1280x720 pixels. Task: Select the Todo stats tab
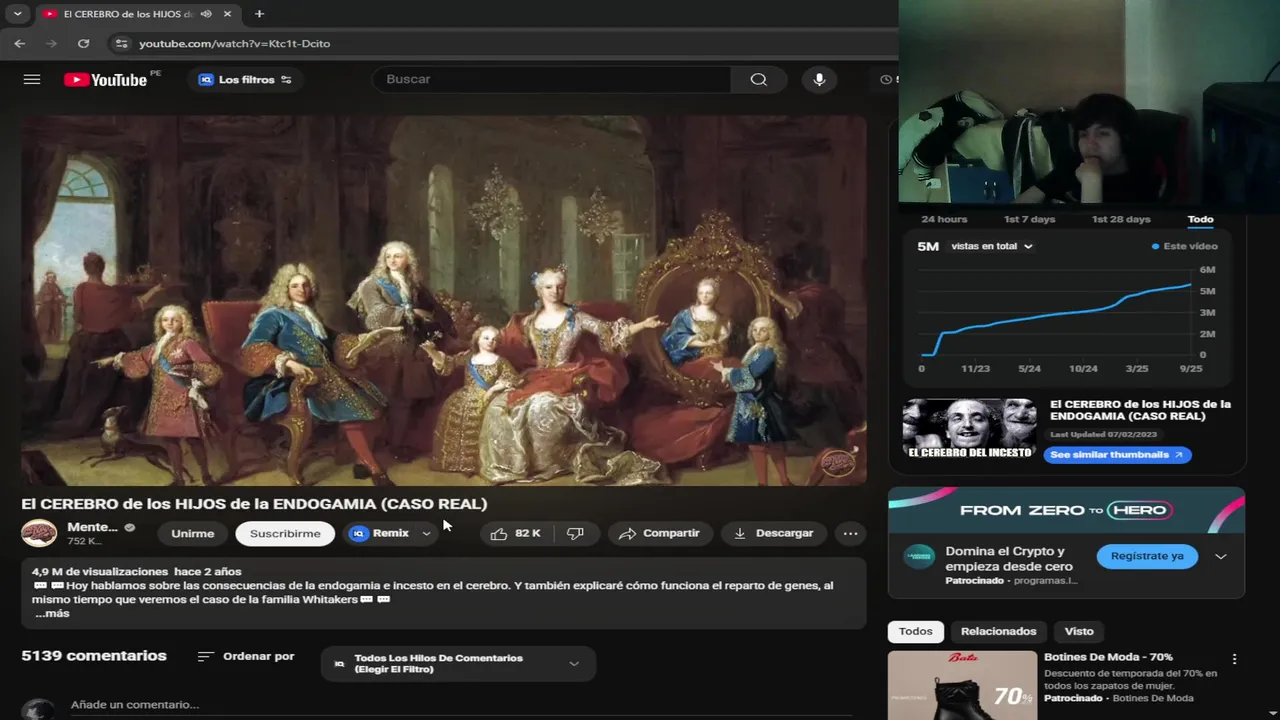1200,219
